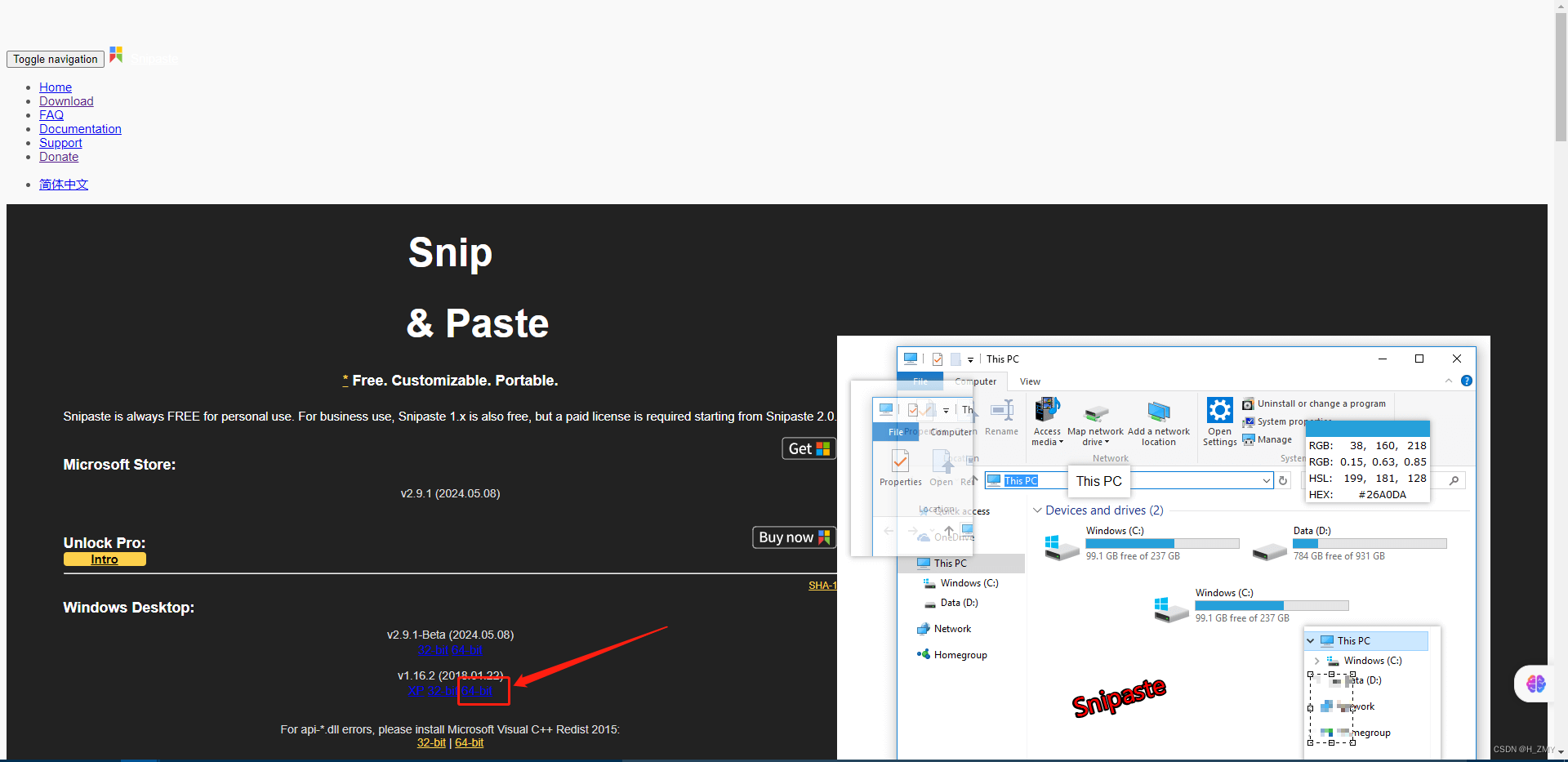Download the v1.16.2 XP build
Viewport: 1568px width, 762px height.
[x=416, y=691]
